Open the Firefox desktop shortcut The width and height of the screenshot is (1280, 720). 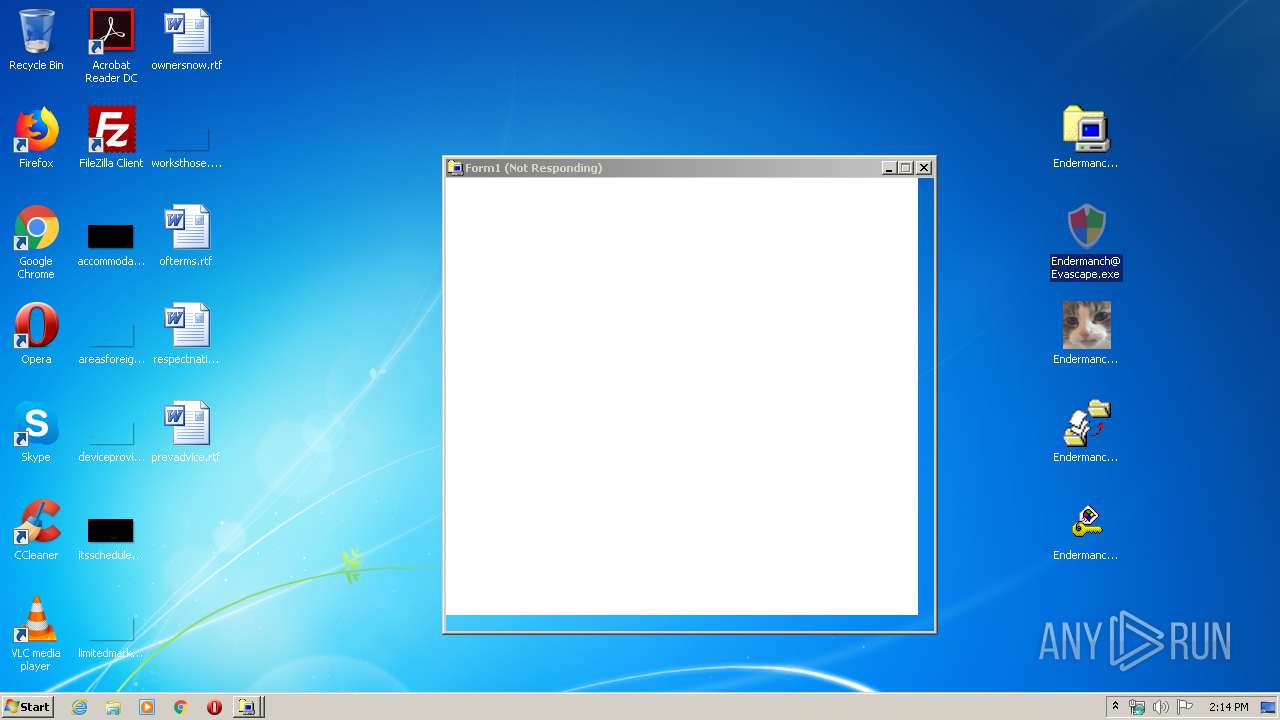36,138
